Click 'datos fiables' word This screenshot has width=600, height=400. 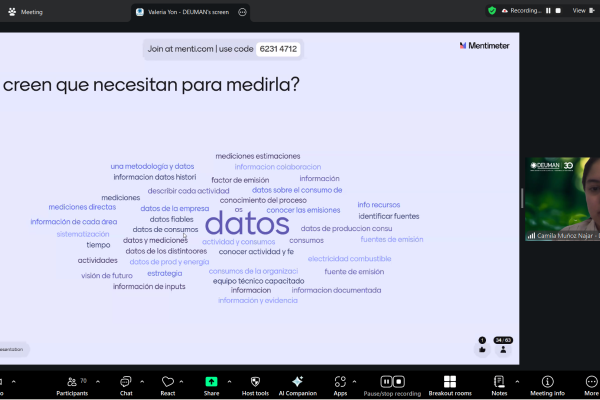click(x=171, y=219)
